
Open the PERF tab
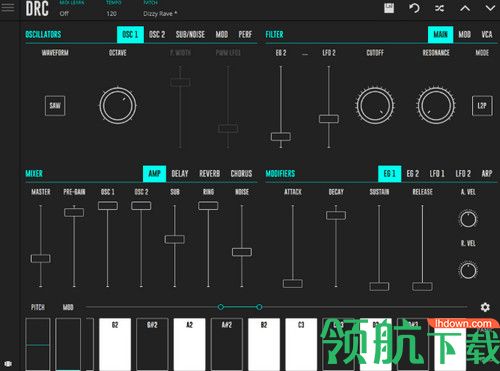[245, 34]
